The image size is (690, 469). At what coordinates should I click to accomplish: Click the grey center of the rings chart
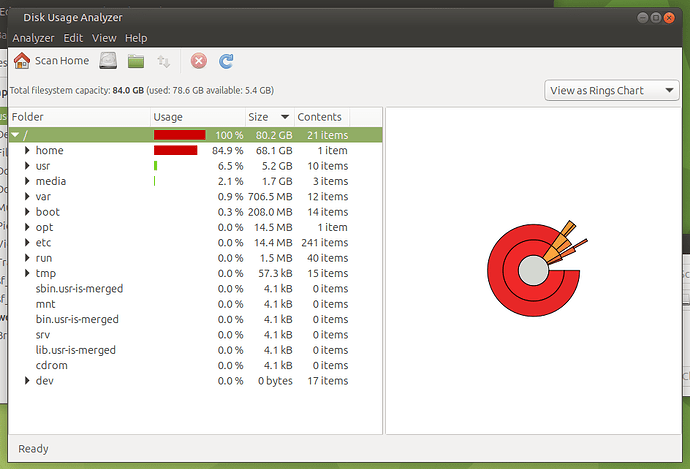(x=533, y=270)
